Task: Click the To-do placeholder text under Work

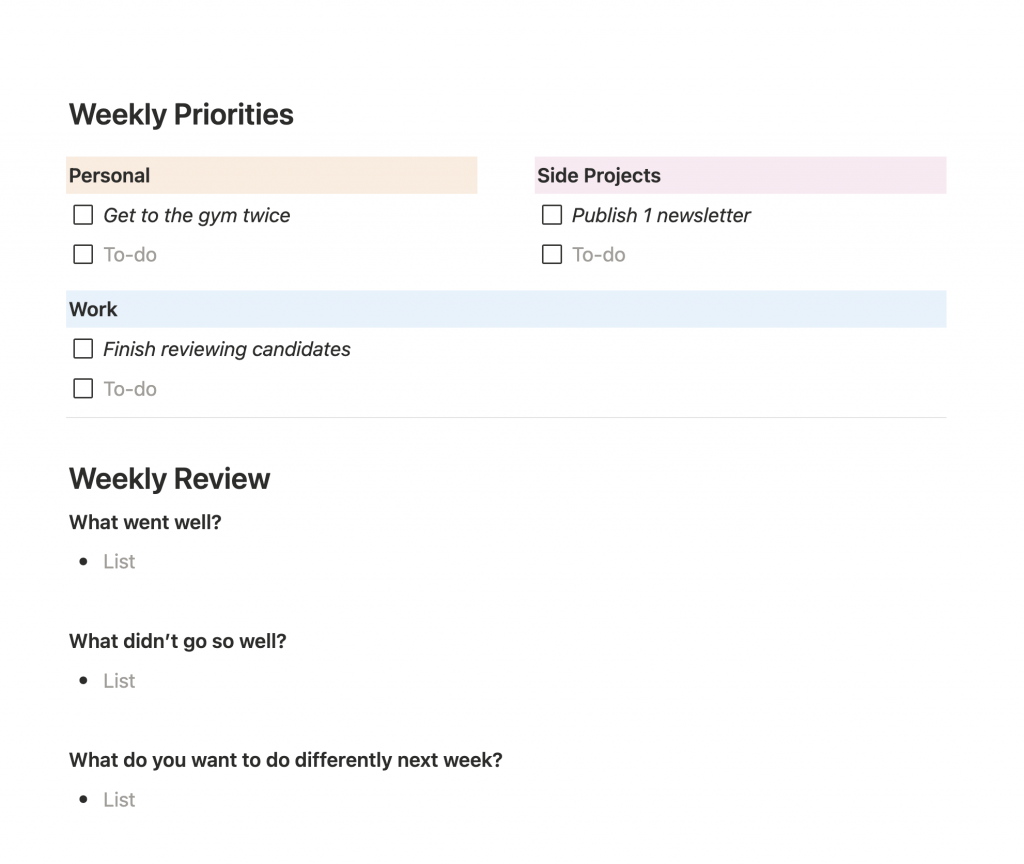Action: (x=130, y=389)
